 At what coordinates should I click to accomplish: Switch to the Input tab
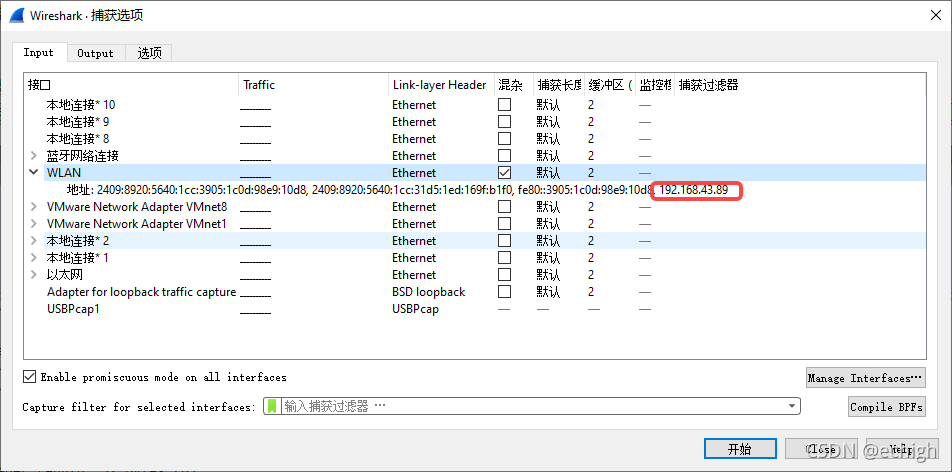pos(38,53)
